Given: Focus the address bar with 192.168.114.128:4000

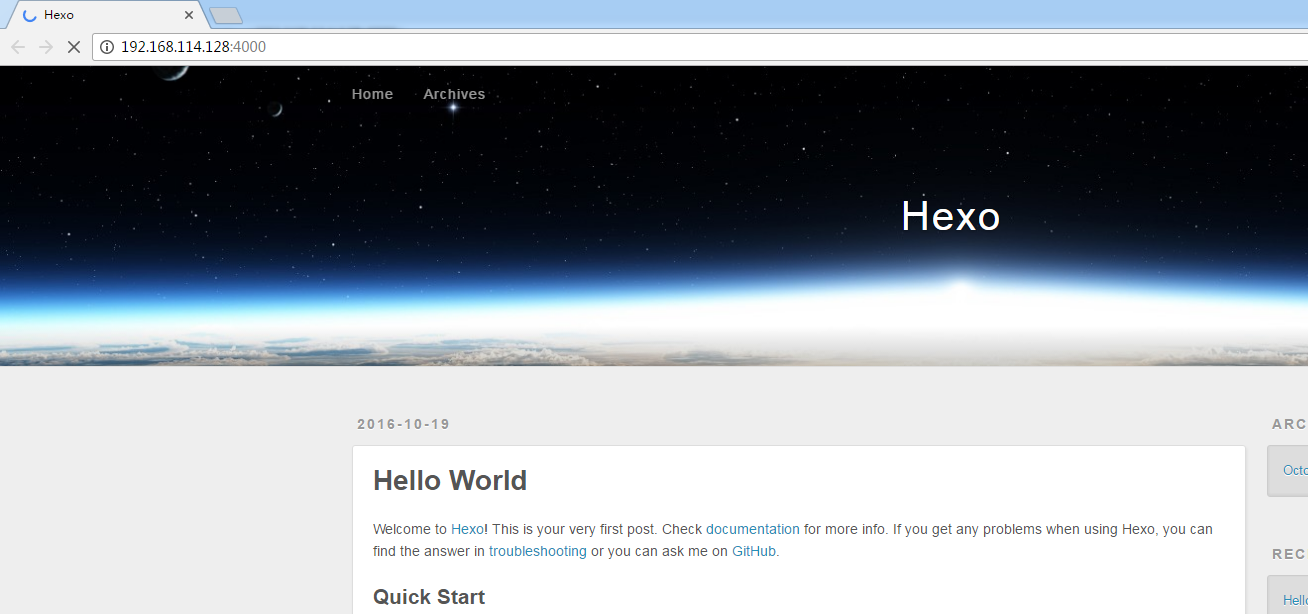Looking at the screenshot, I should click(x=700, y=47).
